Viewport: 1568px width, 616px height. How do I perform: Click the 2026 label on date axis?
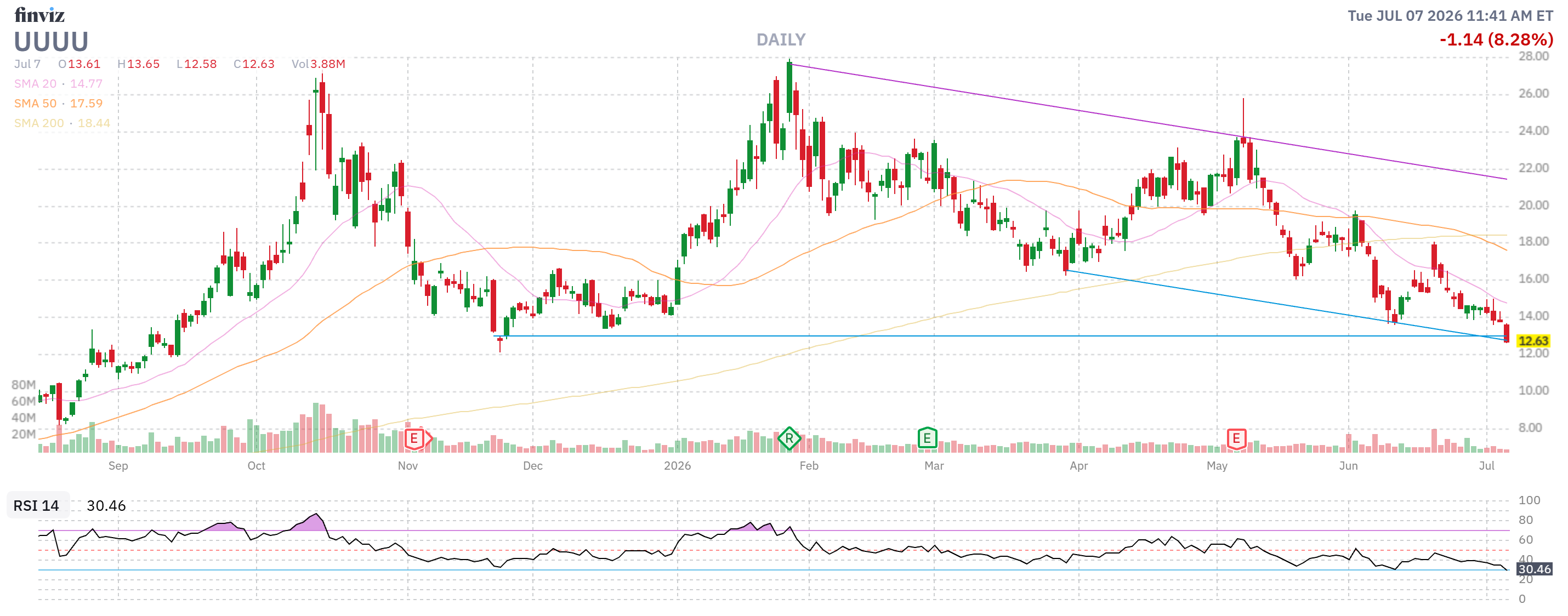[x=678, y=466]
